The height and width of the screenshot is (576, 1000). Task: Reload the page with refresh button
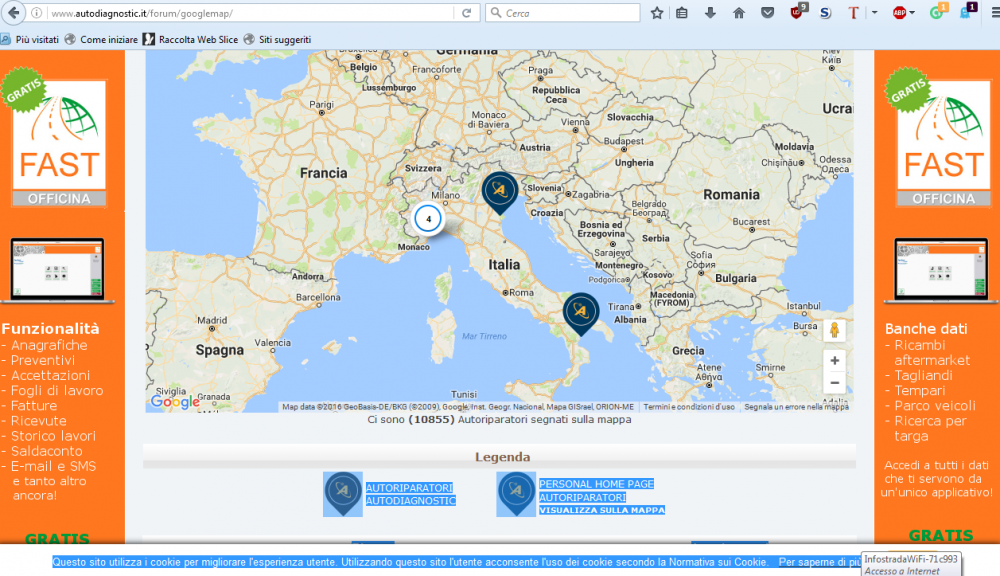(x=466, y=13)
